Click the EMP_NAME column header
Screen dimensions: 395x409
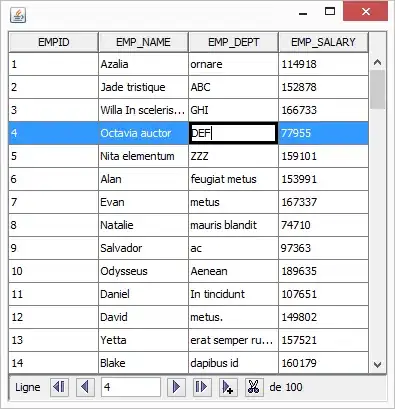point(143,42)
